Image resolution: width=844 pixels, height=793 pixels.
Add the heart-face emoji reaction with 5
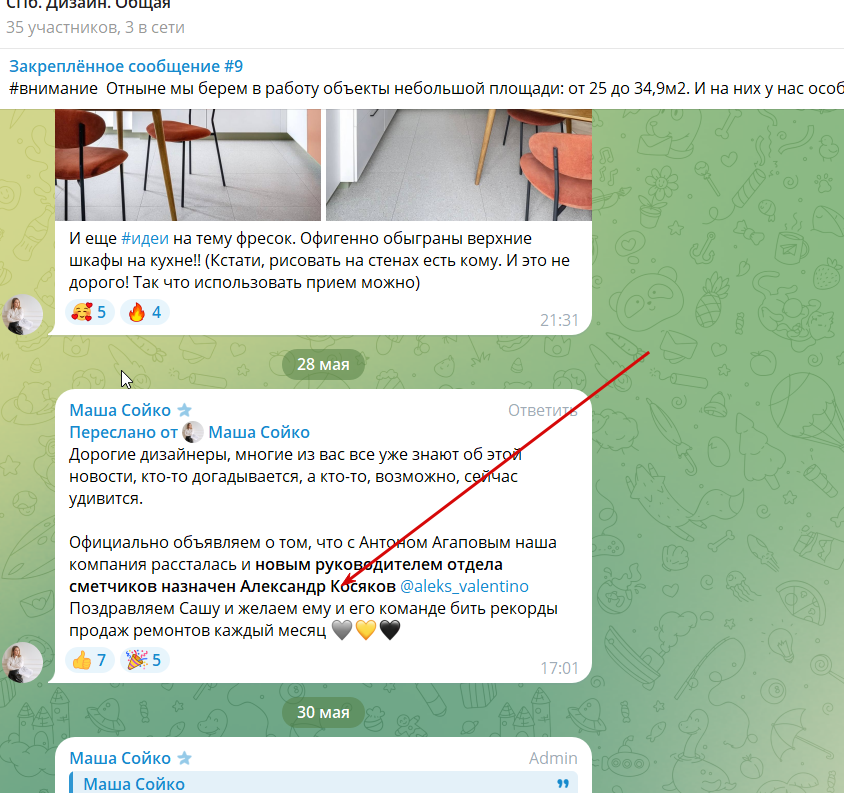tap(89, 312)
